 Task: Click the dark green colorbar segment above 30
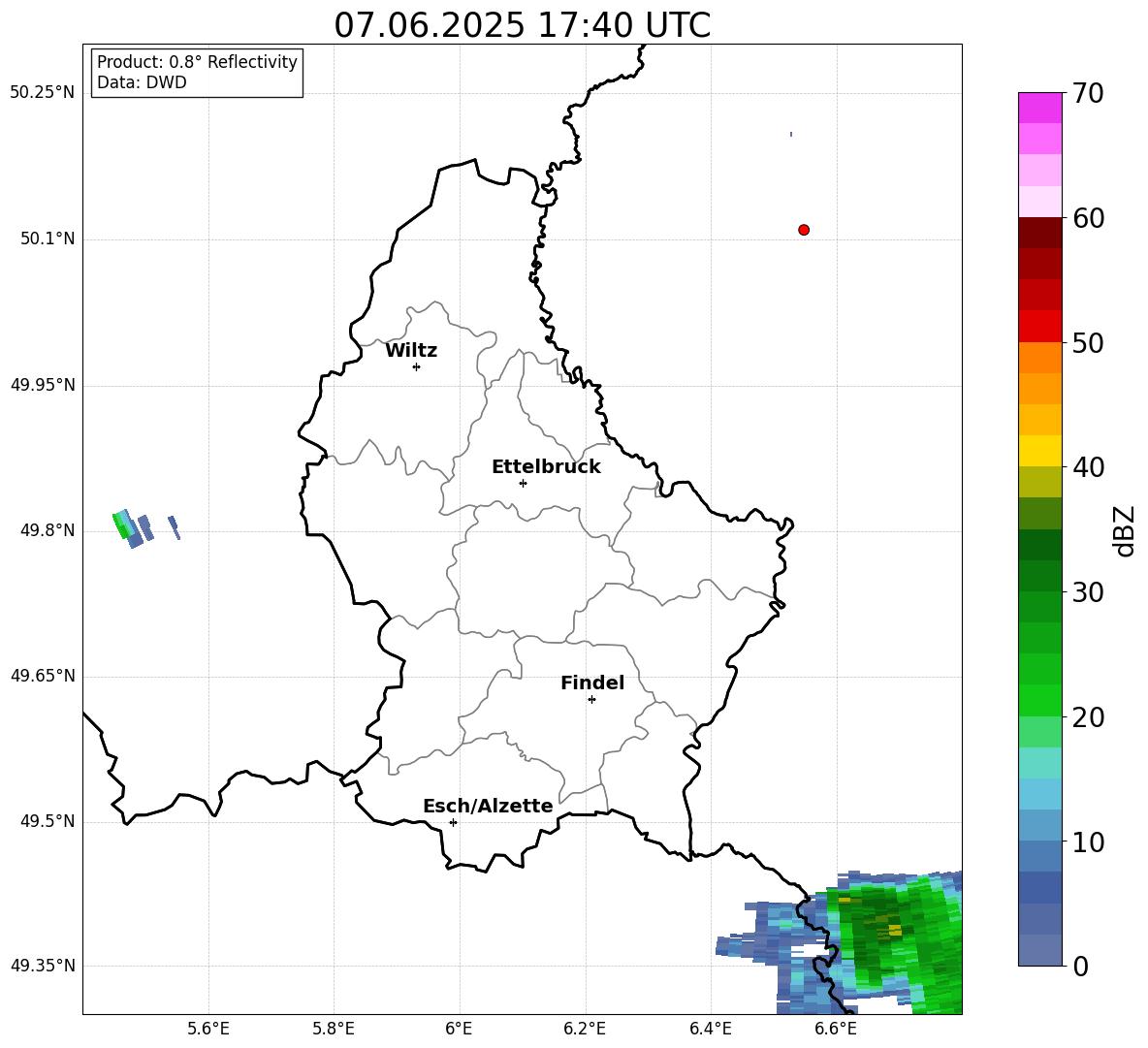pos(1040,576)
